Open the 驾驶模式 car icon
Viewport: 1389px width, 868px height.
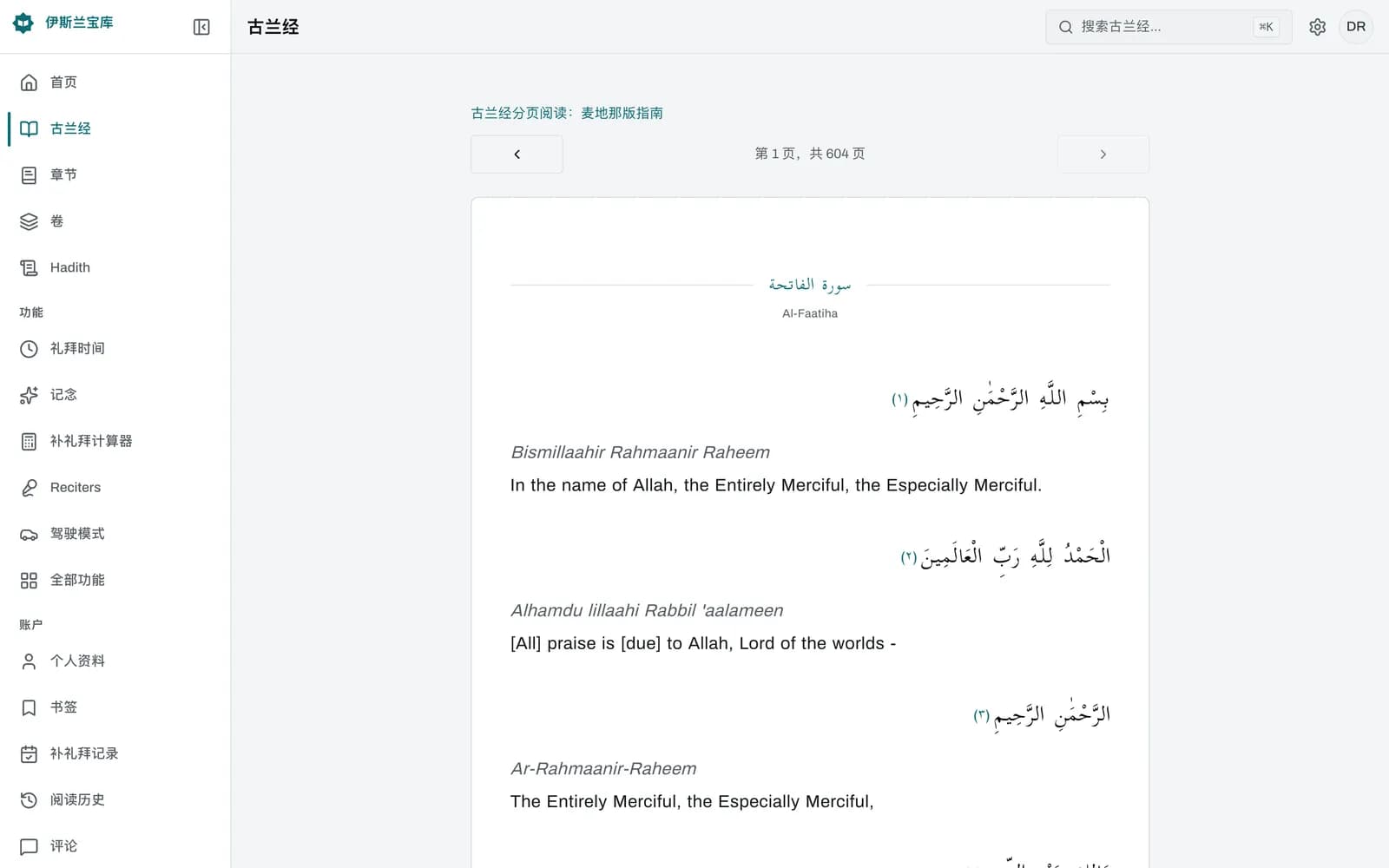(29, 534)
